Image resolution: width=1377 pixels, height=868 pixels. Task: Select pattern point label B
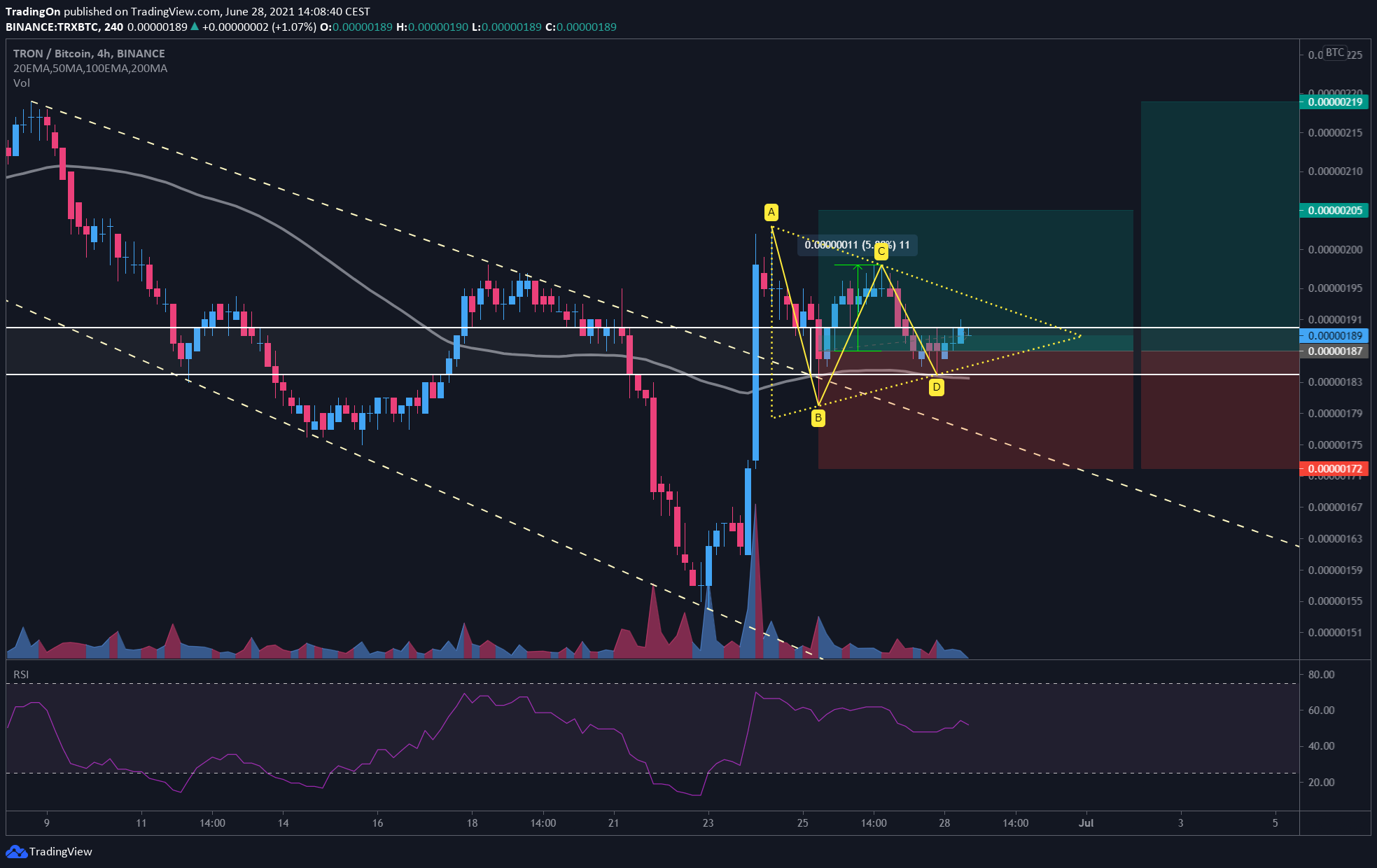coord(818,419)
